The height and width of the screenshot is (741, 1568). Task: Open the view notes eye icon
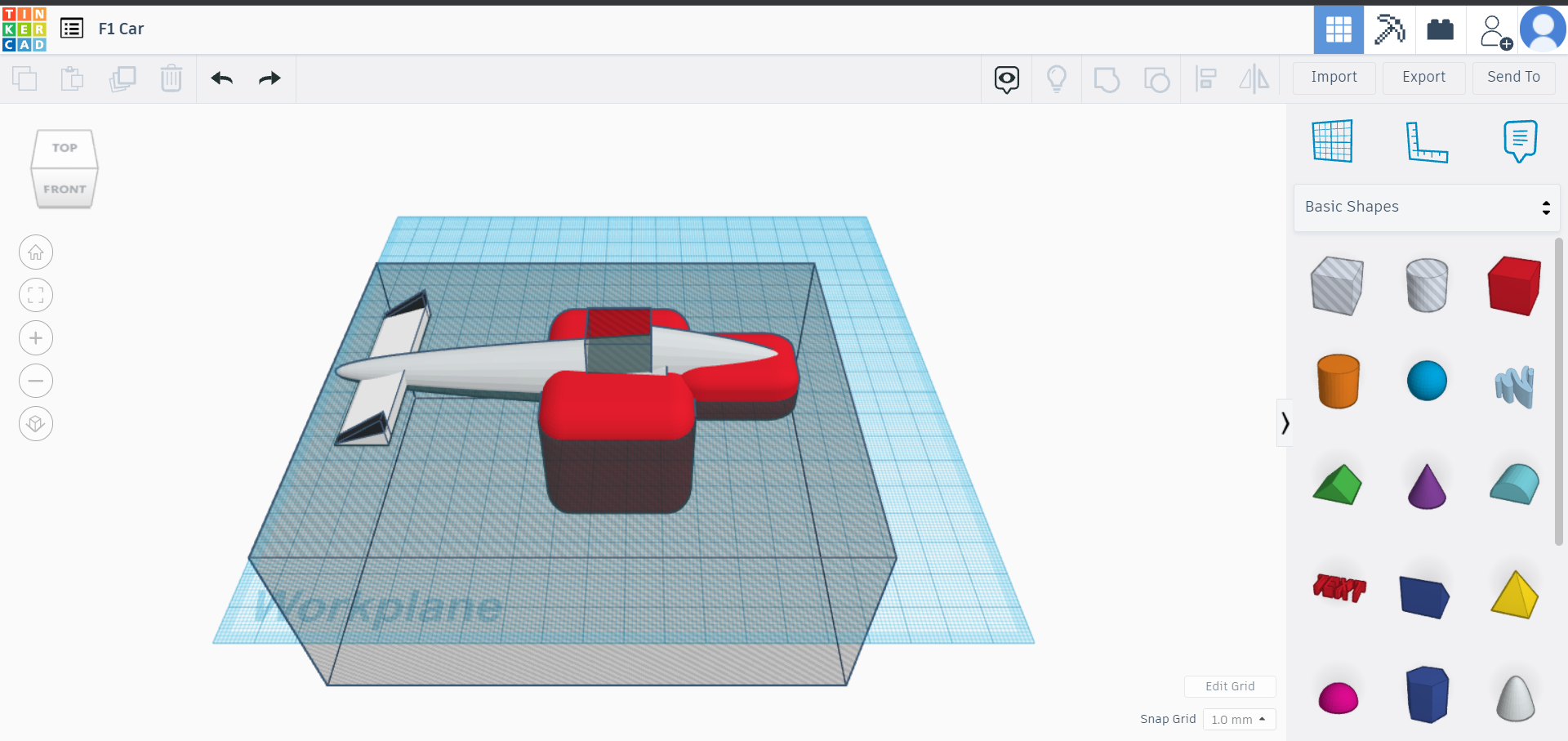pos(1007,79)
